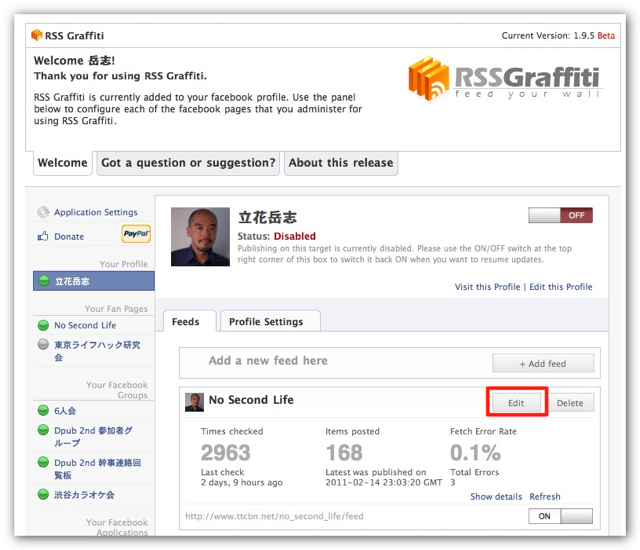Select No Second Life fan page in sidebar

tap(85, 325)
